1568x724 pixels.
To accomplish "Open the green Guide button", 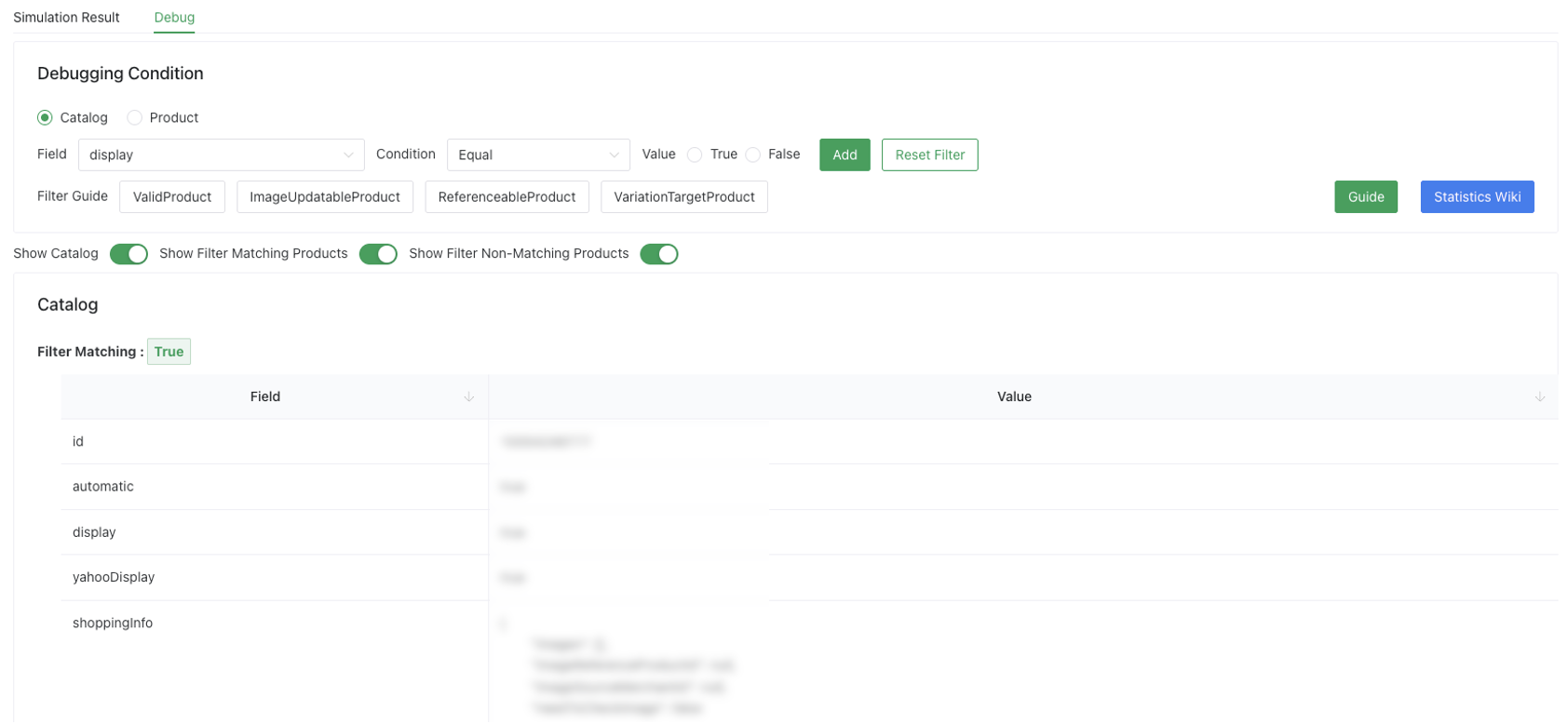I will point(1365,197).
